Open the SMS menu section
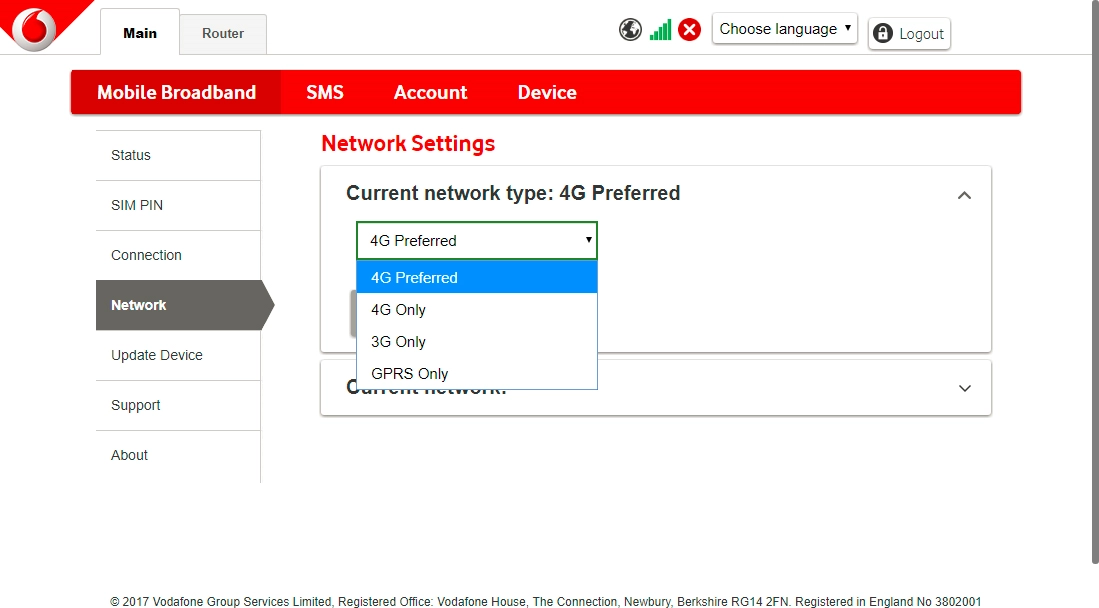This screenshot has height=608, width=1099. (325, 92)
